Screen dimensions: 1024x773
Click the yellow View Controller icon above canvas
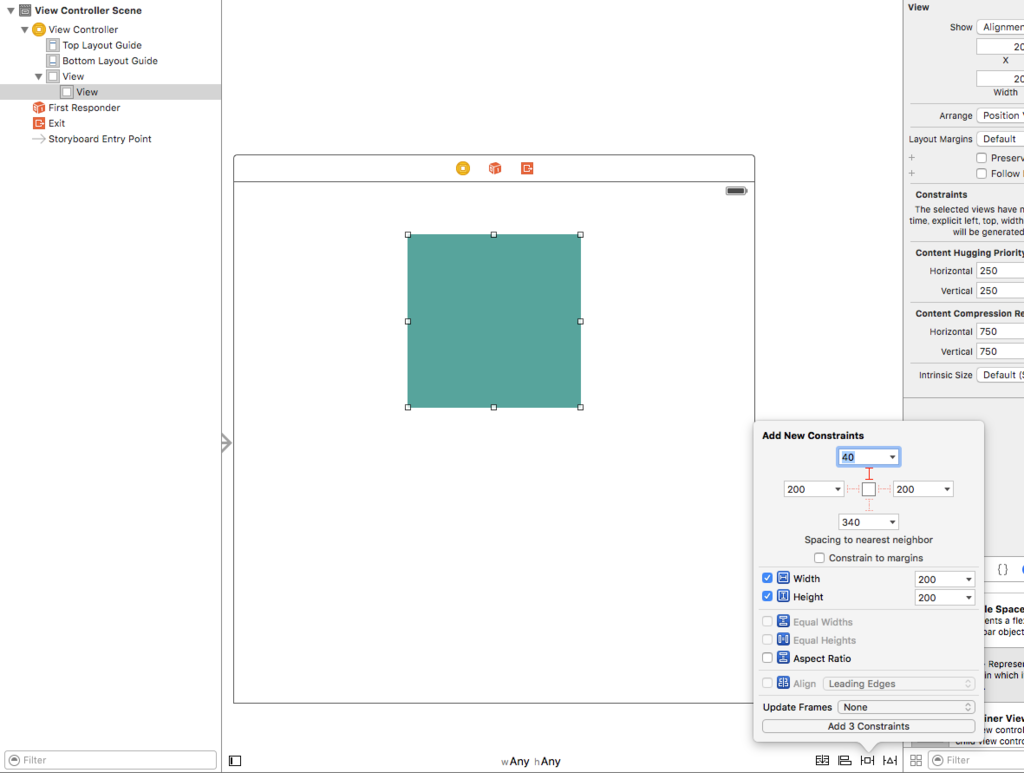(462, 168)
